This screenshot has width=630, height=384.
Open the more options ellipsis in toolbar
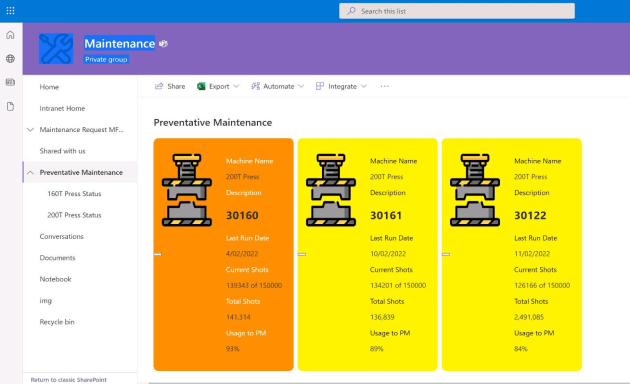385,86
